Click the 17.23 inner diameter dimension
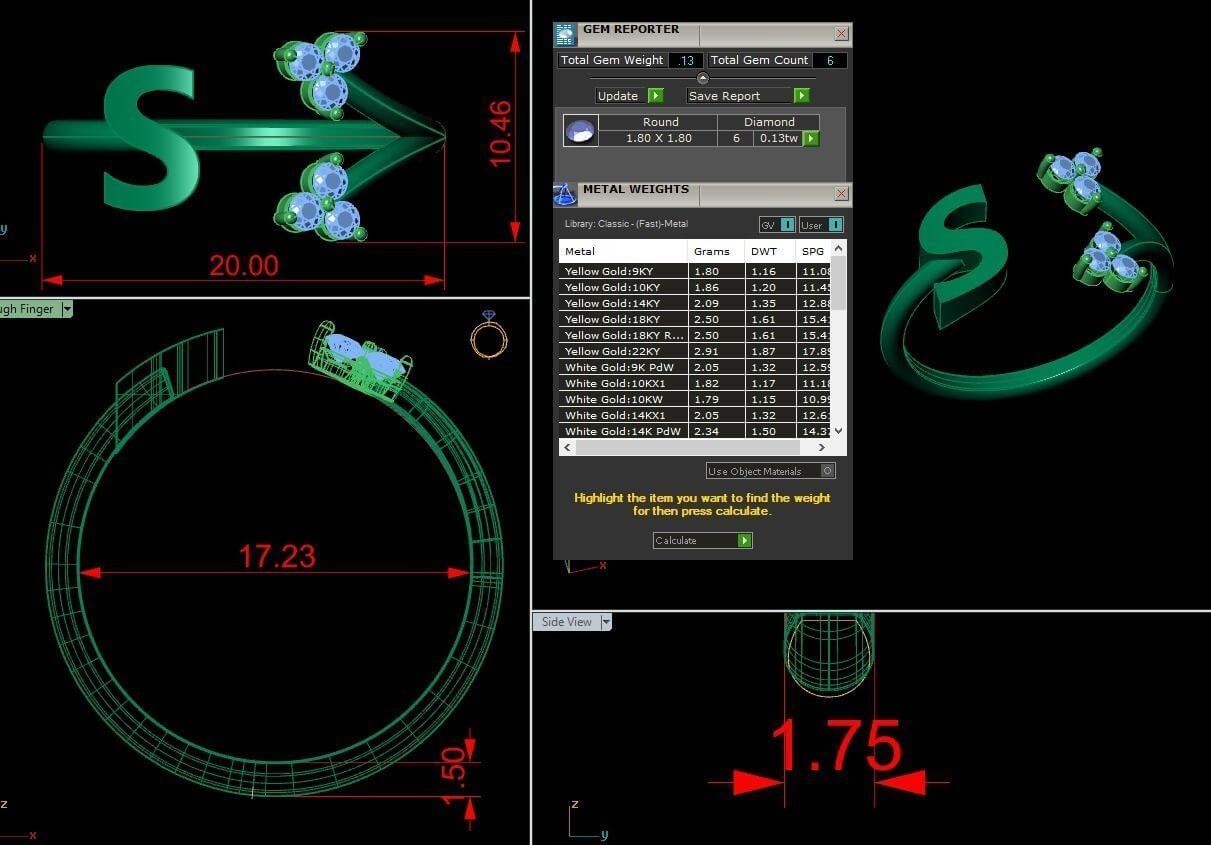The height and width of the screenshot is (845, 1211). [277, 556]
